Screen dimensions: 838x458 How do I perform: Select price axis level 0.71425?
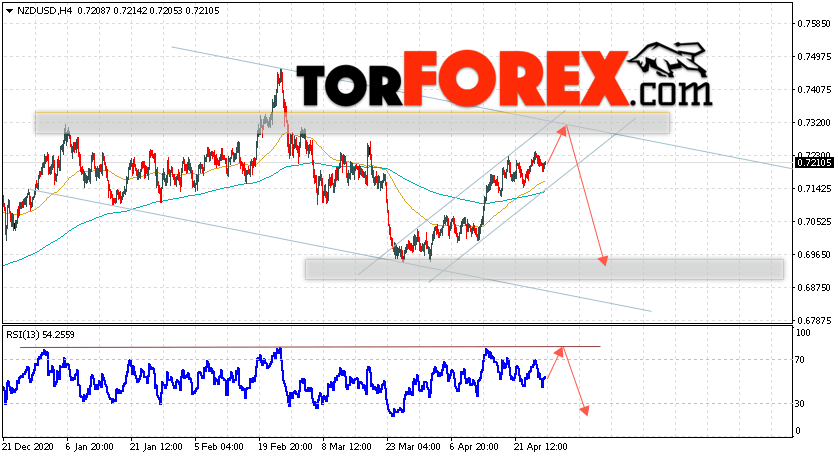point(814,189)
